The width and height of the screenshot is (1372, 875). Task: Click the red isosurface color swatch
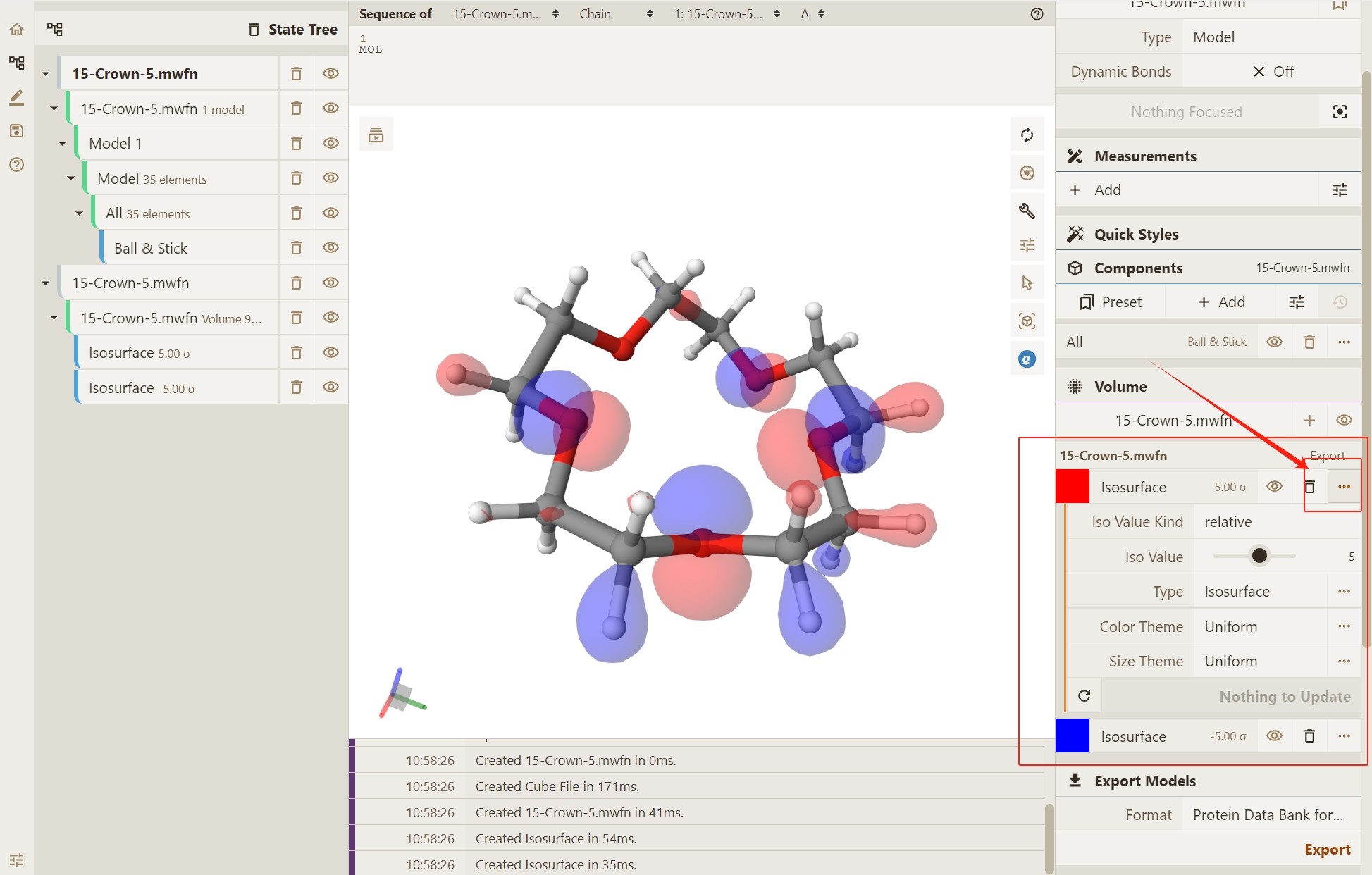click(x=1073, y=487)
